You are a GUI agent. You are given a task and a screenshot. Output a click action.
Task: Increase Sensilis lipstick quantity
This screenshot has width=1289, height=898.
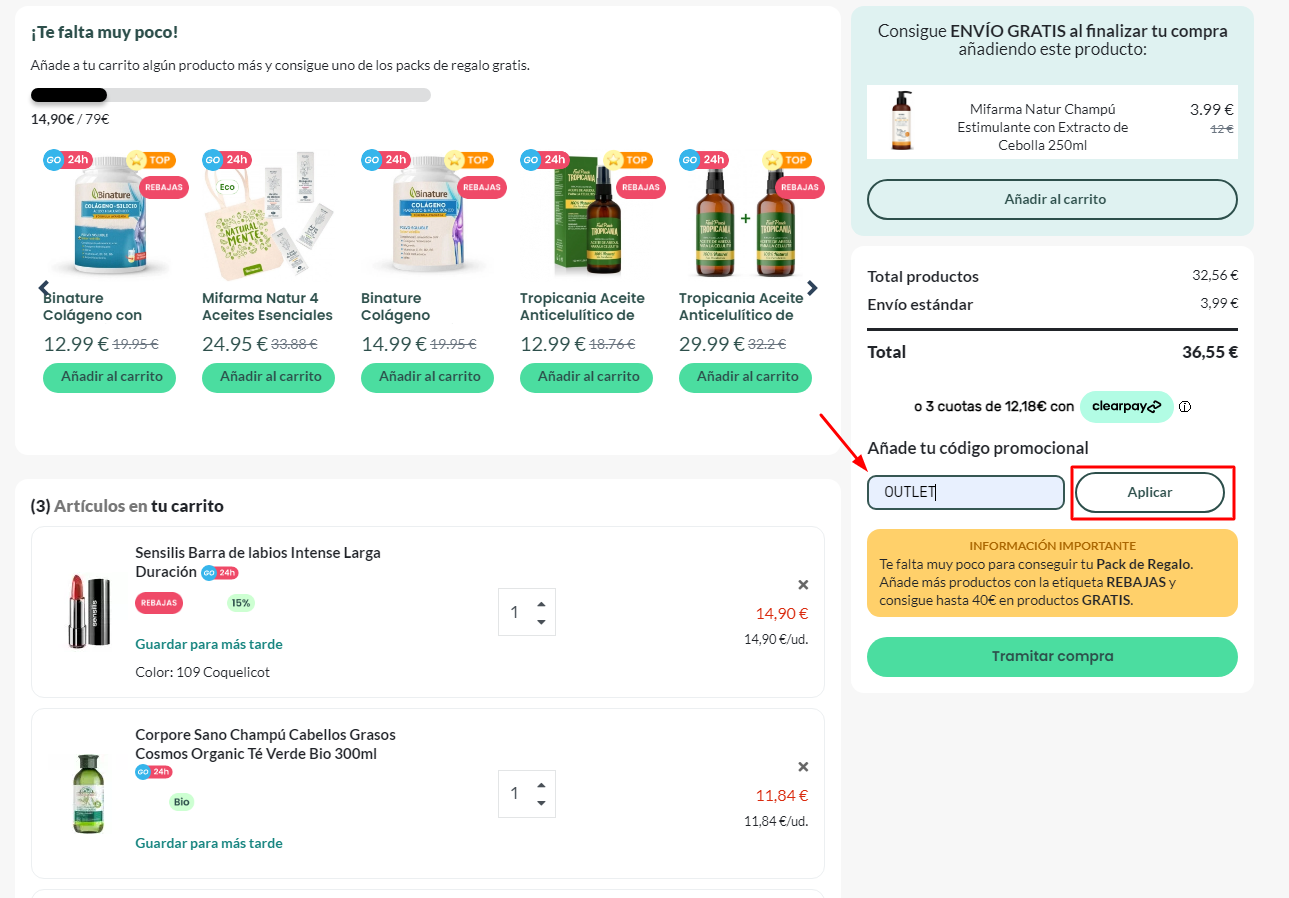[541, 604]
